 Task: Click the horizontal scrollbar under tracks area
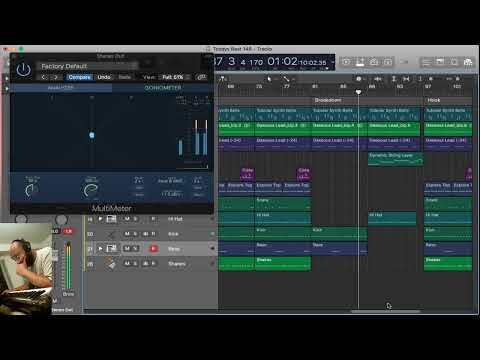[x=385, y=312]
